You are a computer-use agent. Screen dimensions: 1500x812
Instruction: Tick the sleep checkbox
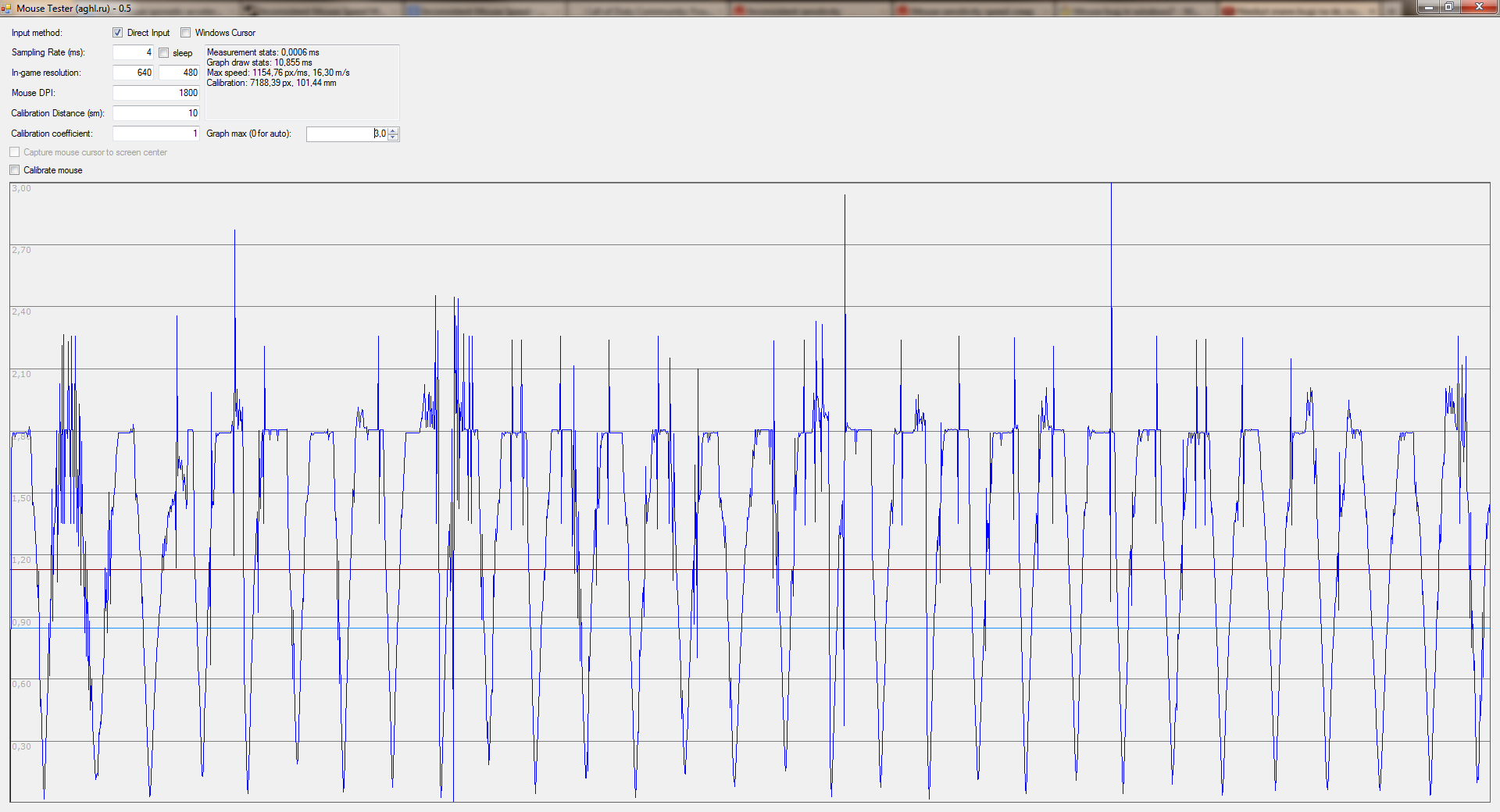[164, 53]
